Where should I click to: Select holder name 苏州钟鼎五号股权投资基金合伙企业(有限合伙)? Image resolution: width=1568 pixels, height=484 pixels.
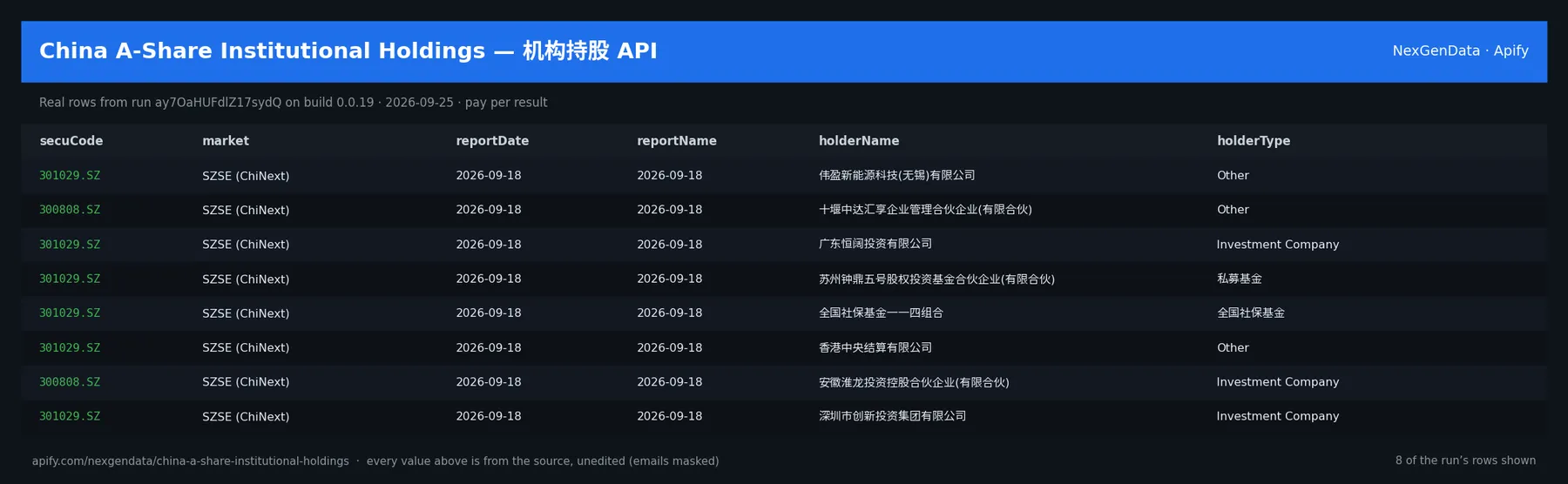(936, 279)
